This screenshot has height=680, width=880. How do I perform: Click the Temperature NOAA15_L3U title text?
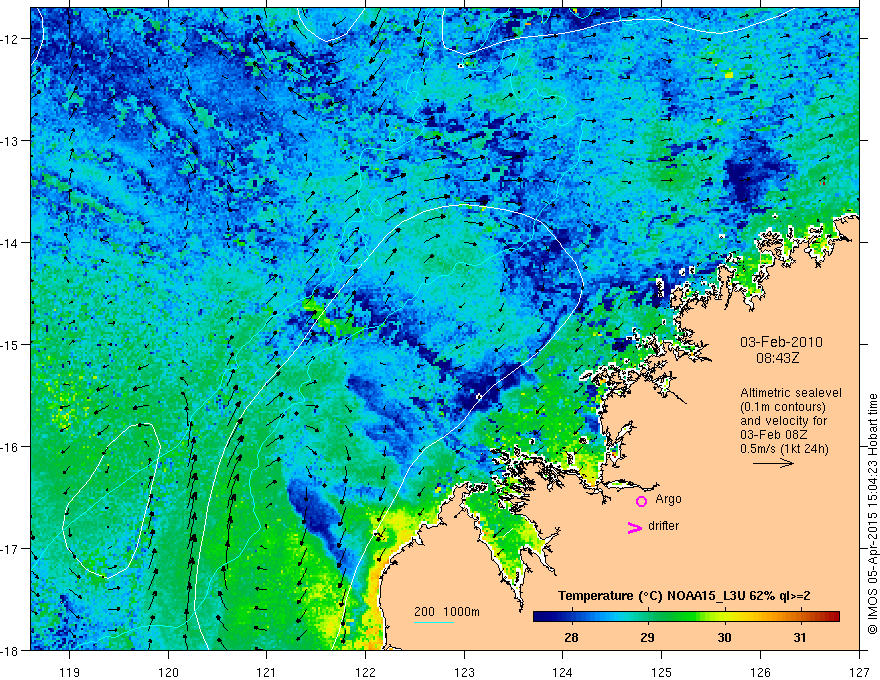point(684,596)
